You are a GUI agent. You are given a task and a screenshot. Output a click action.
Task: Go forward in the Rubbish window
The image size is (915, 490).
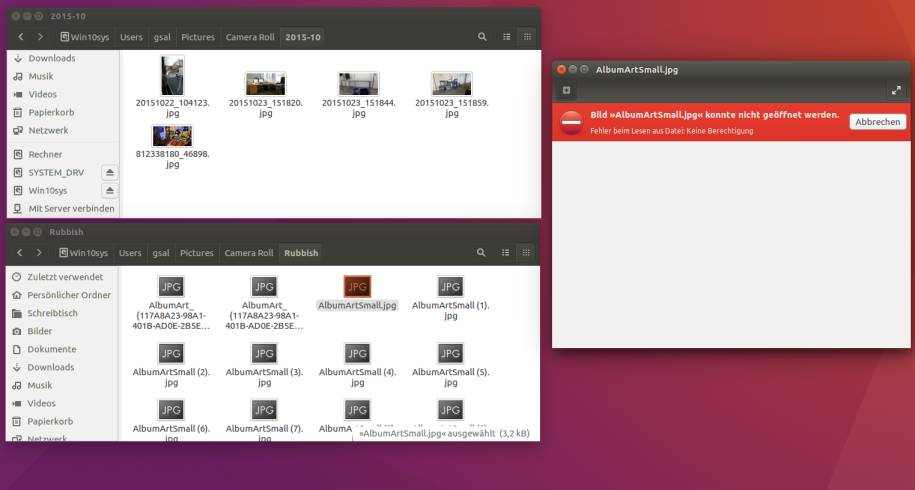[x=39, y=253]
